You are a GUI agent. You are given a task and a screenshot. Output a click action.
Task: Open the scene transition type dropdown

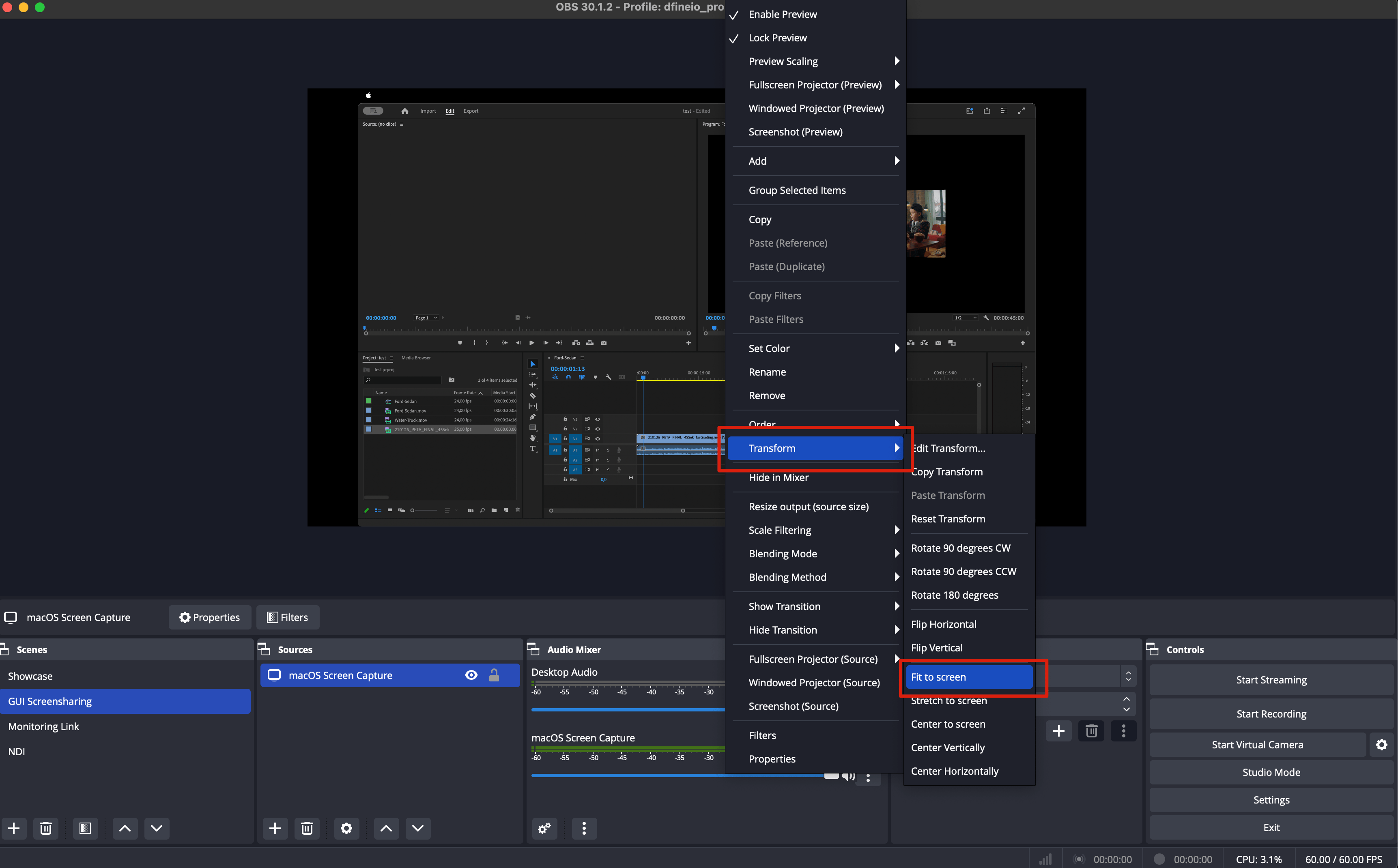1128,676
